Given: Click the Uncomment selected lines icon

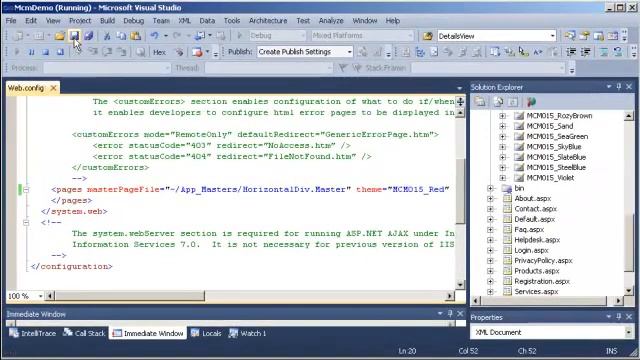Looking at the screenshot, I should [618, 52].
